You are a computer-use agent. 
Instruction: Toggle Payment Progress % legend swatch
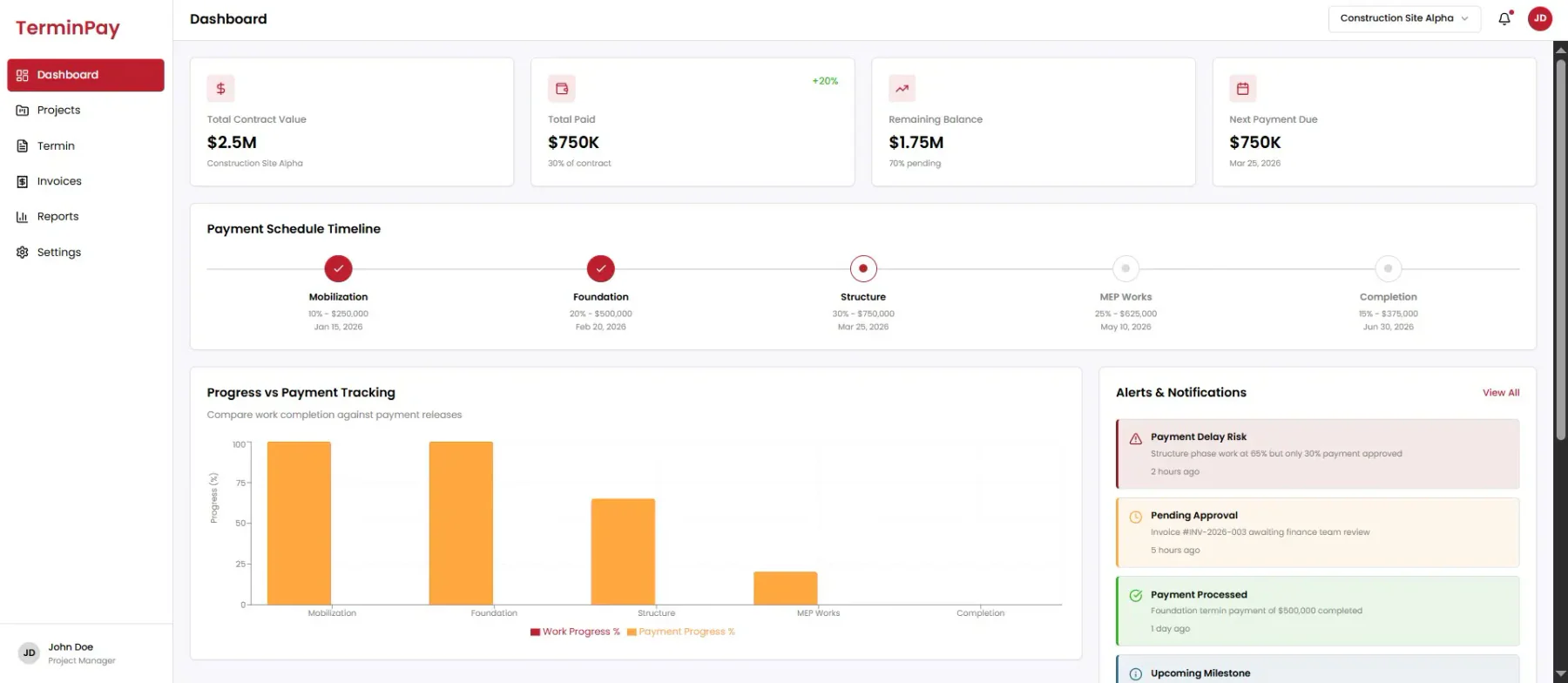pos(632,632)
